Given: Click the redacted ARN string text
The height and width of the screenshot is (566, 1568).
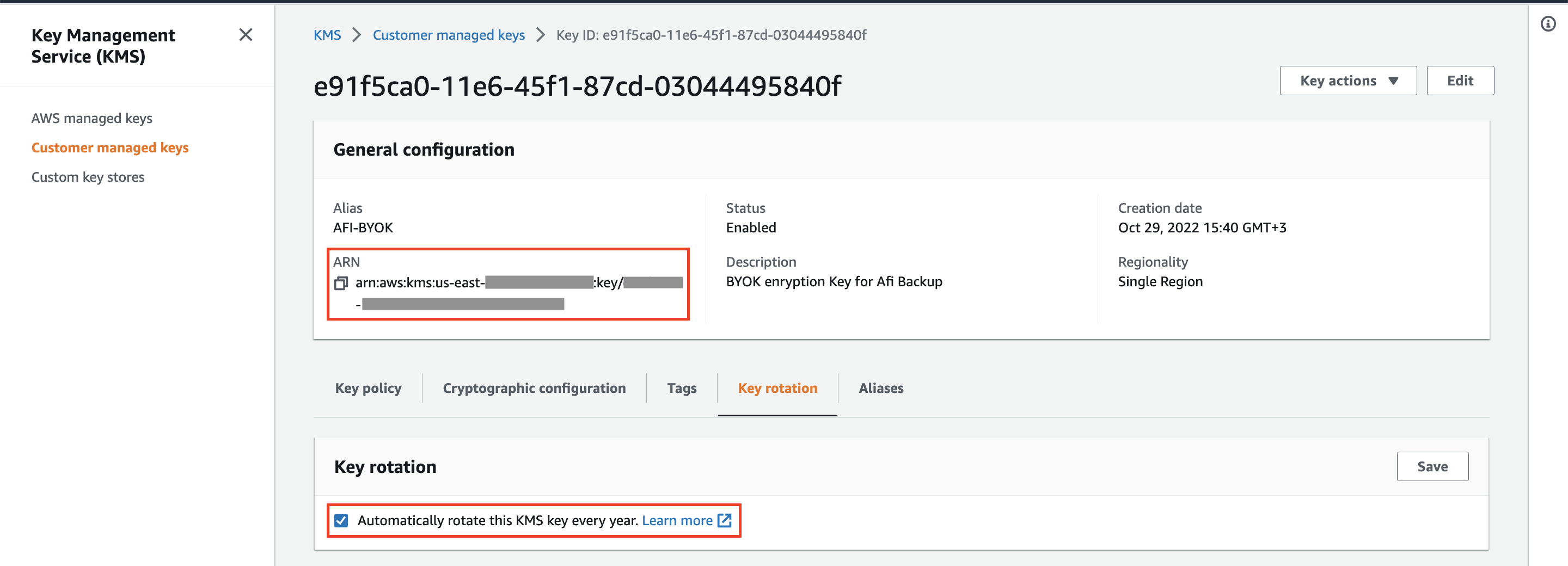Looking at the screenshot, I should (519, 292).
